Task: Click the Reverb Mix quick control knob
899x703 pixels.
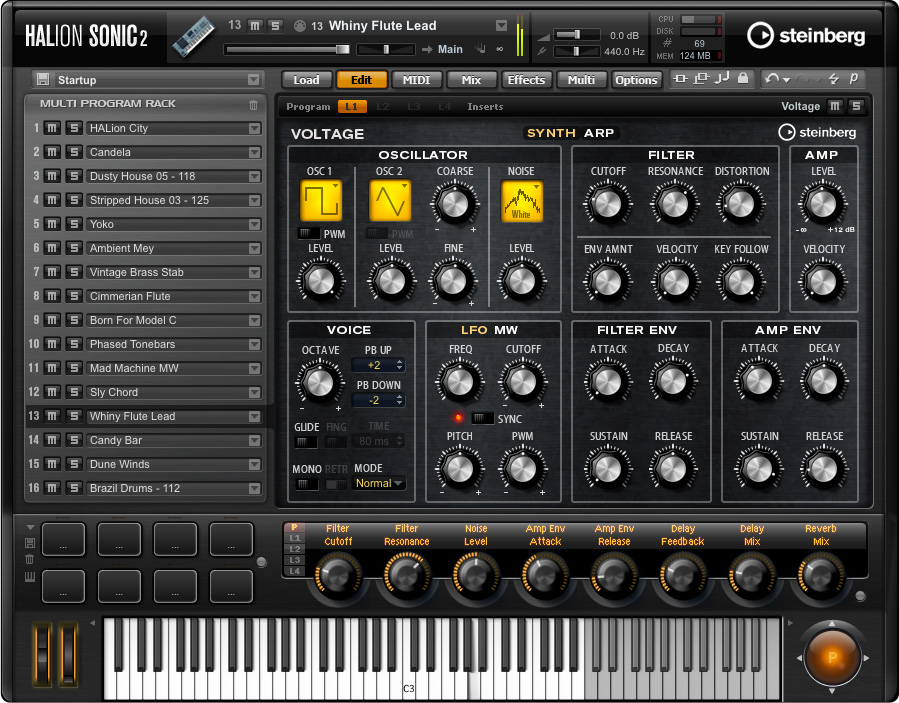Action: (x=820, y=575)
